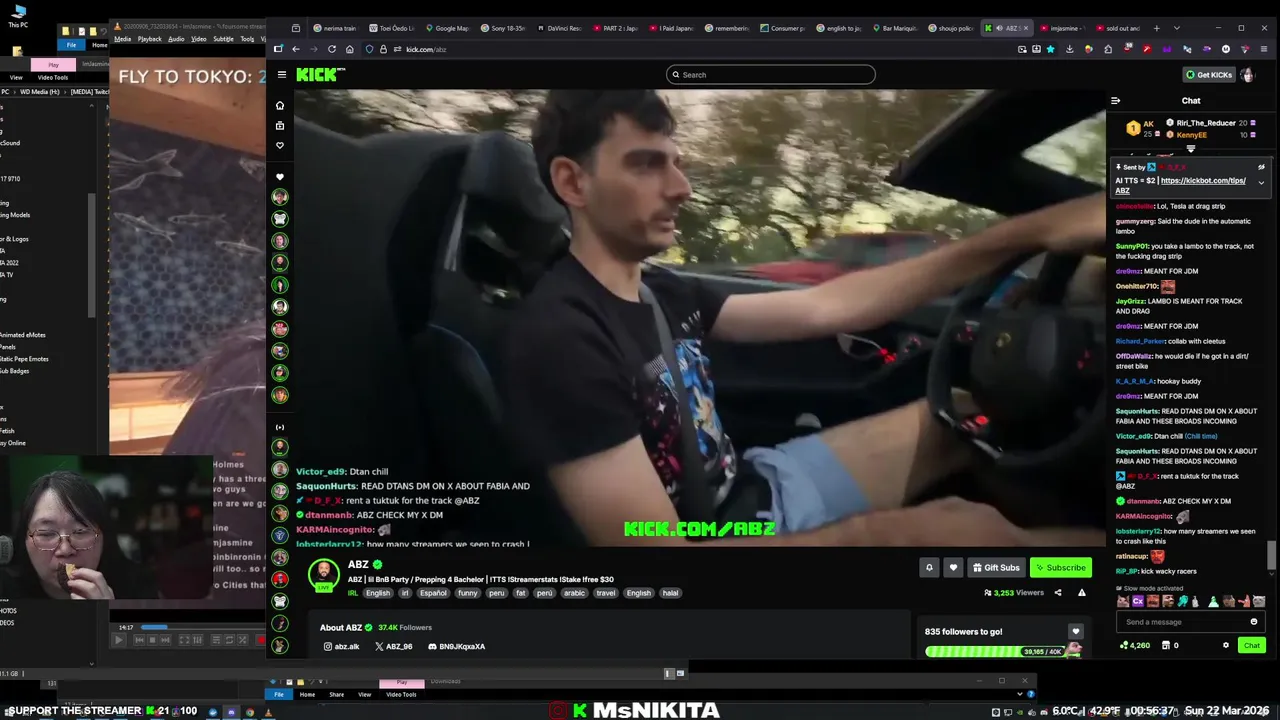The image size is (1280, 720).
Task: Click the Kick search field
Action: tap(770, 74)
